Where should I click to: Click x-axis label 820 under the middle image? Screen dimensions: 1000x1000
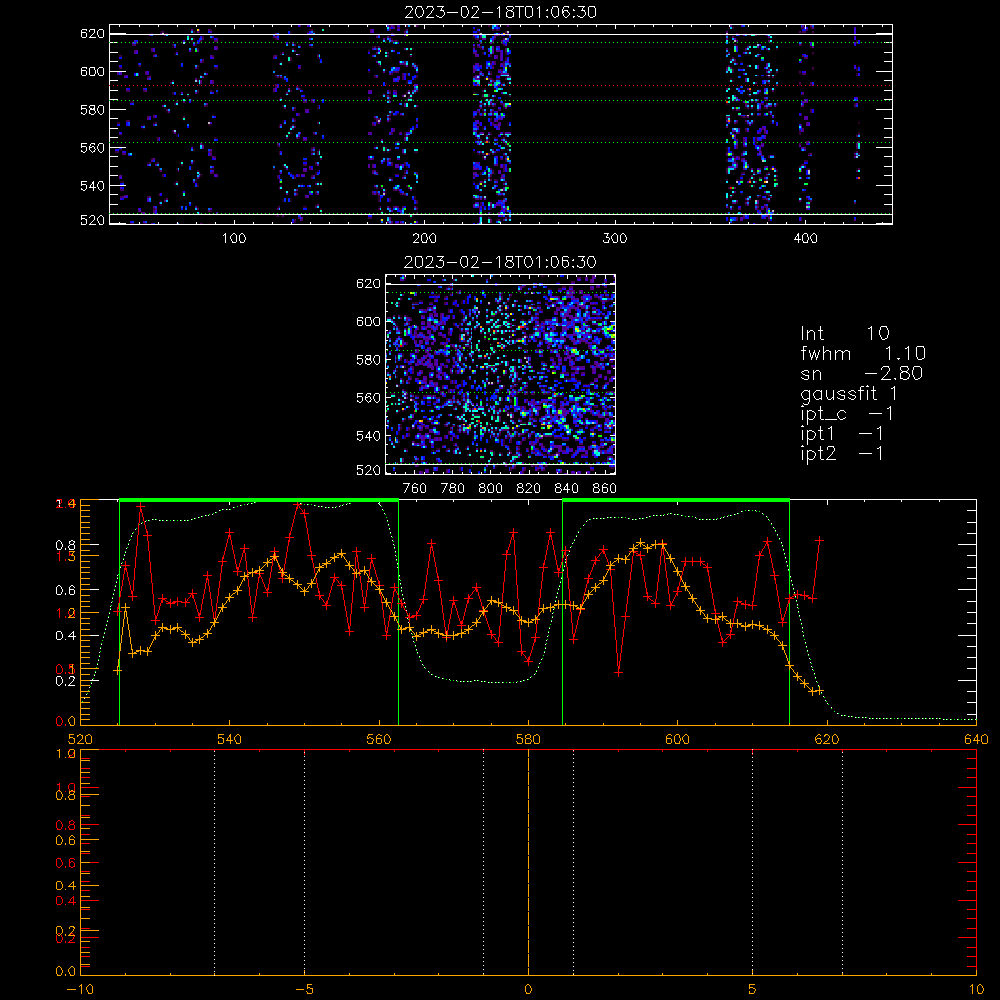[529, 489]
